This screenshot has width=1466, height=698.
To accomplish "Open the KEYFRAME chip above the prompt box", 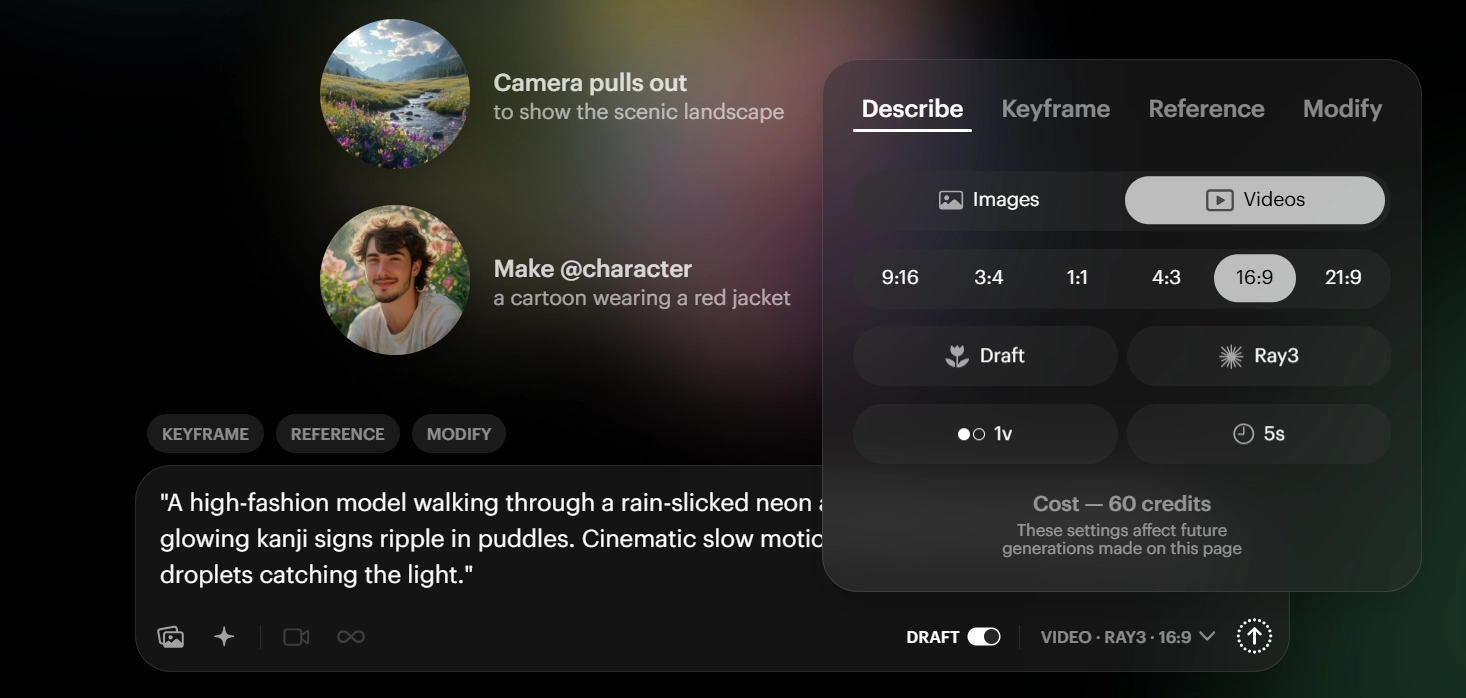I will (x=205, y=433).
